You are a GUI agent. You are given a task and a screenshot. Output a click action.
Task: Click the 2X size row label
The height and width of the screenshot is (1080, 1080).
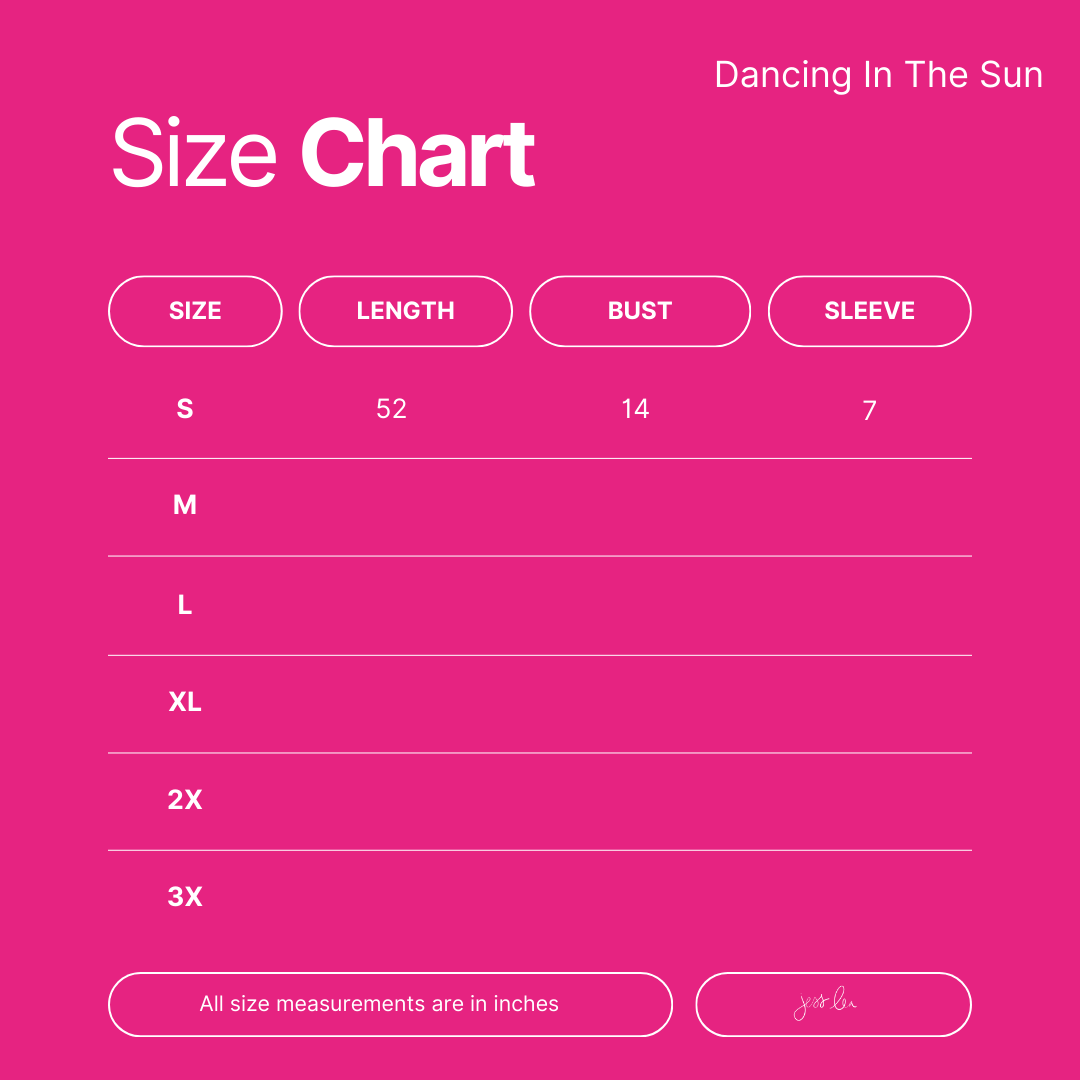tap(185, 800)
